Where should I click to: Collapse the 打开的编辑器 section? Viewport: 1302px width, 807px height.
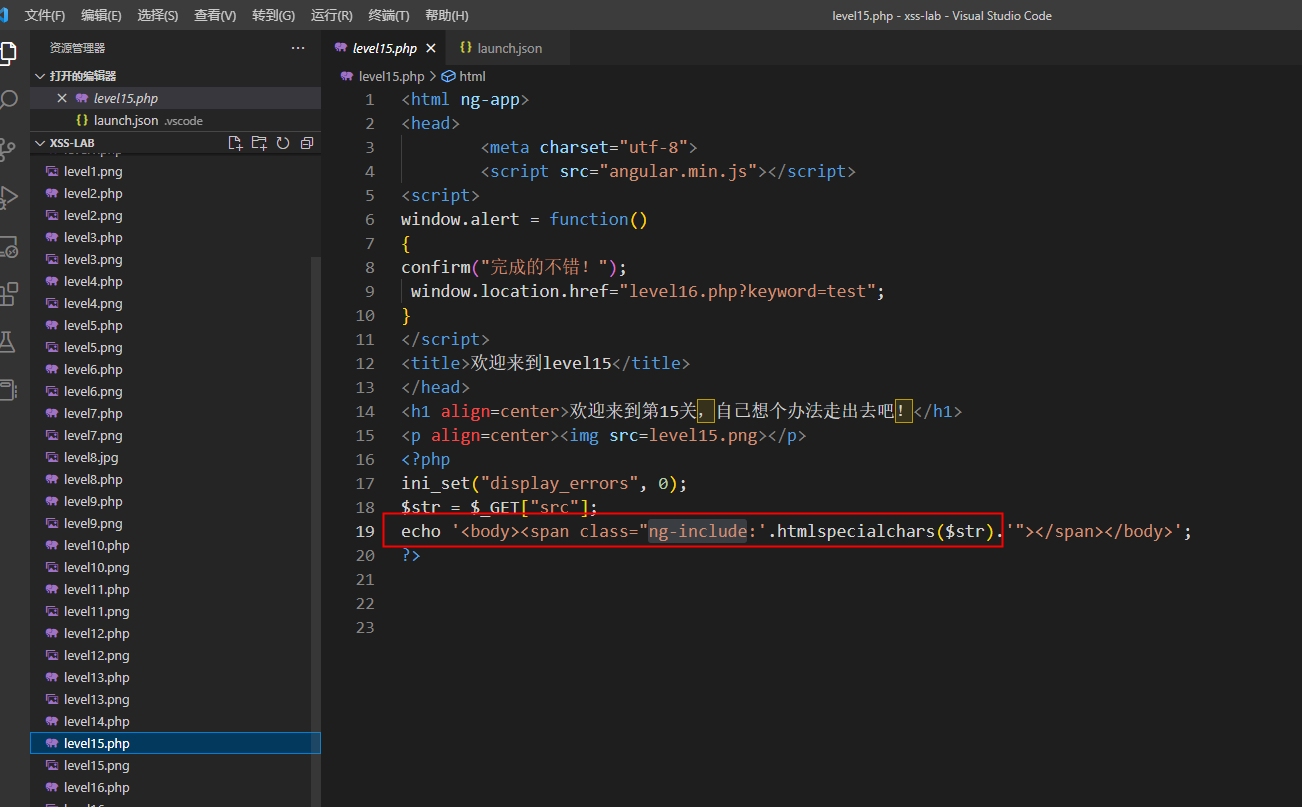coord(39,76)
